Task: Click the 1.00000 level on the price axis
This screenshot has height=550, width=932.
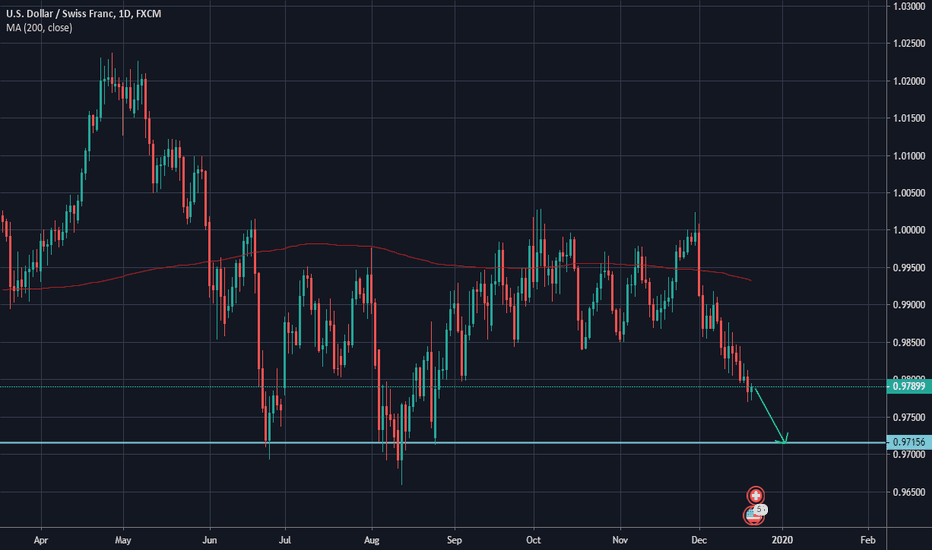Action: click(909, 230)
